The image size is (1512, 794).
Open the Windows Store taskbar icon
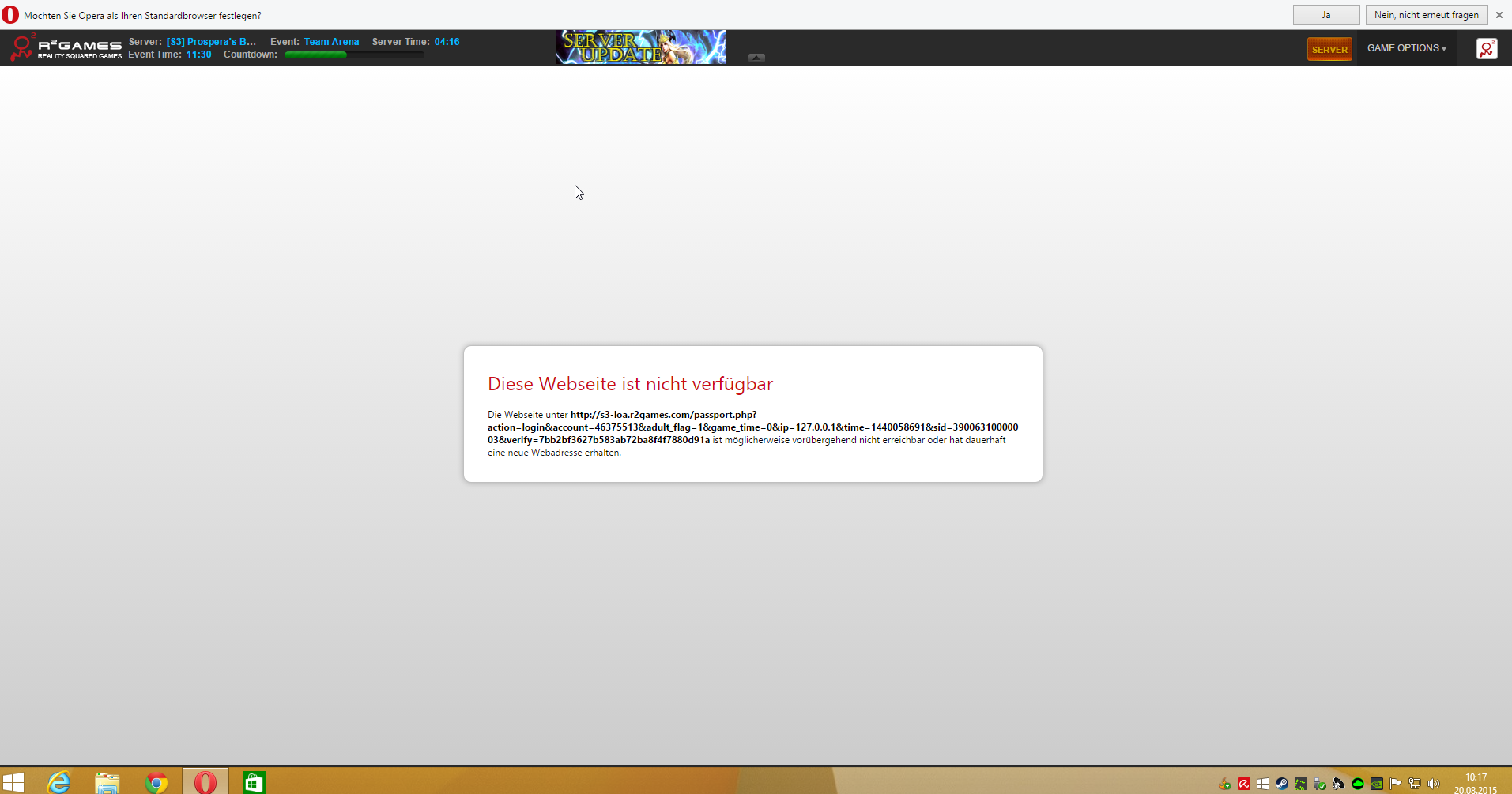click(x=254, y=782)
